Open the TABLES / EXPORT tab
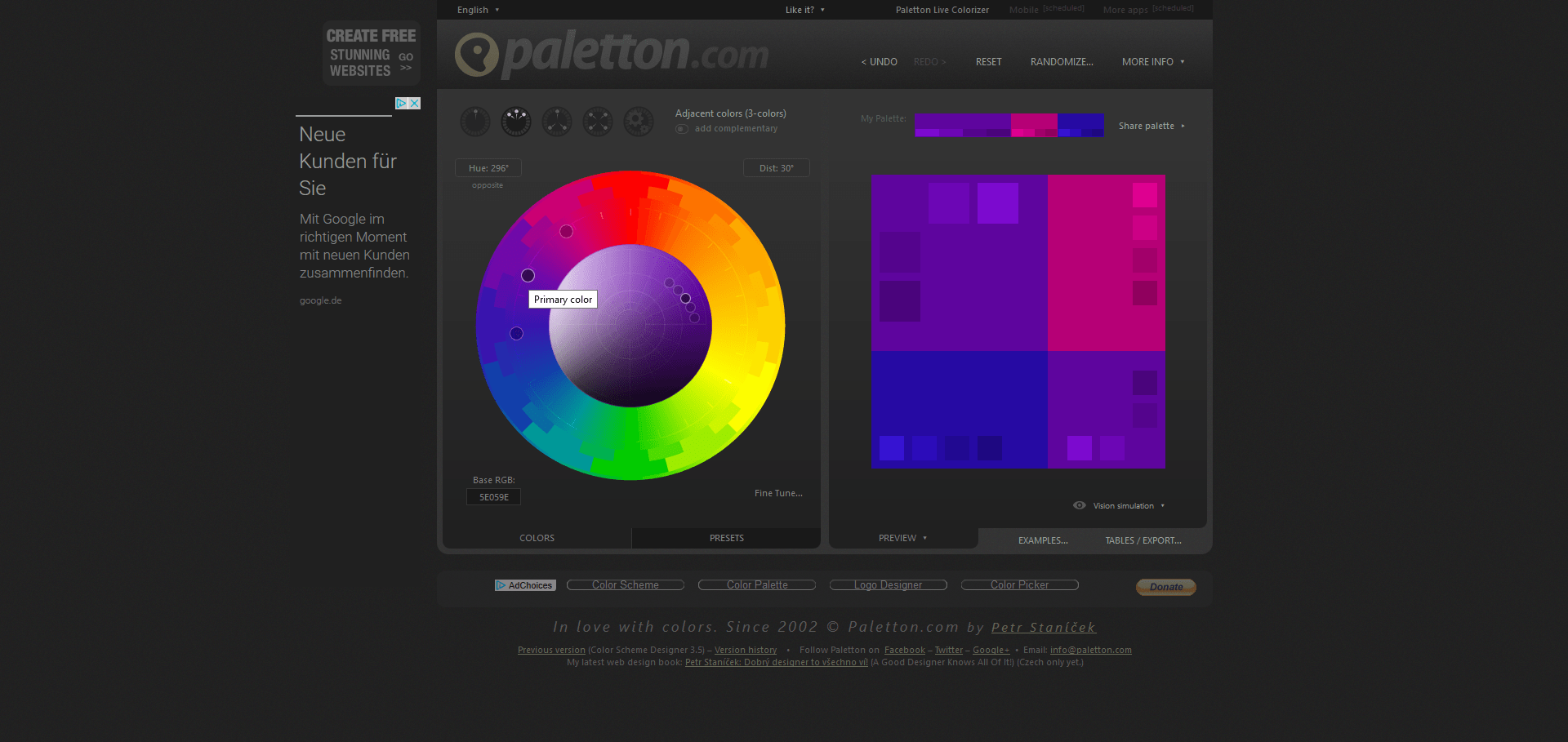This screenshot has height=742, width=1568. (x=1143, y=540)
